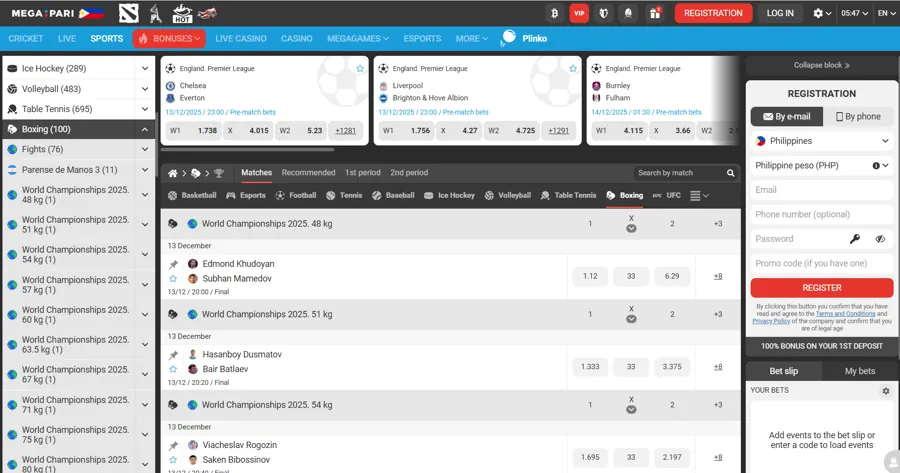Favorite the Dusmatov vs Batlaev match star
Screen dimensions: 900x473
[173, 369]
